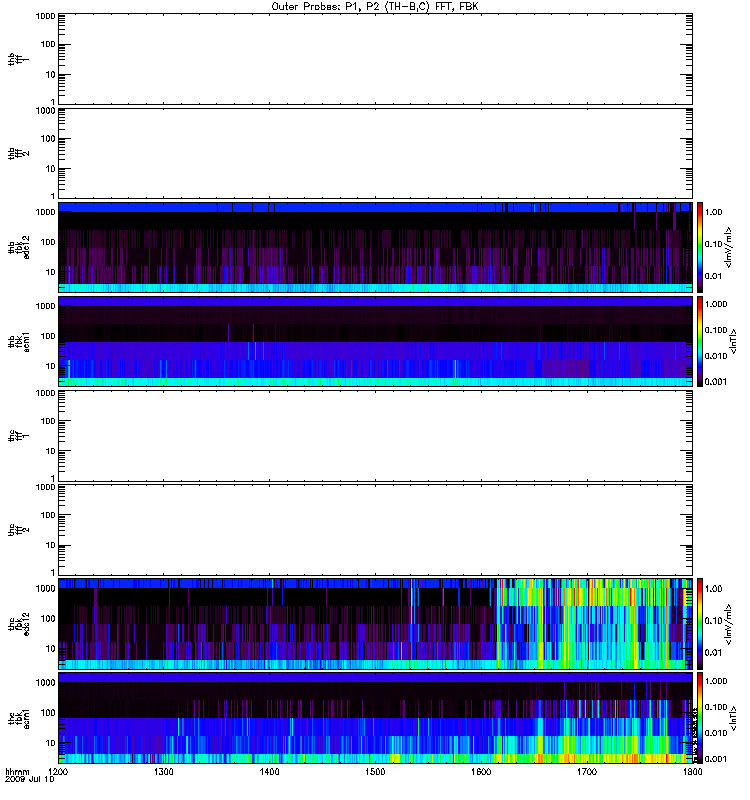This screenshot has width=750, height=800.
Task: Click the '100' tick label of thb fff 2 panel
Action: [x=48, y=139]
